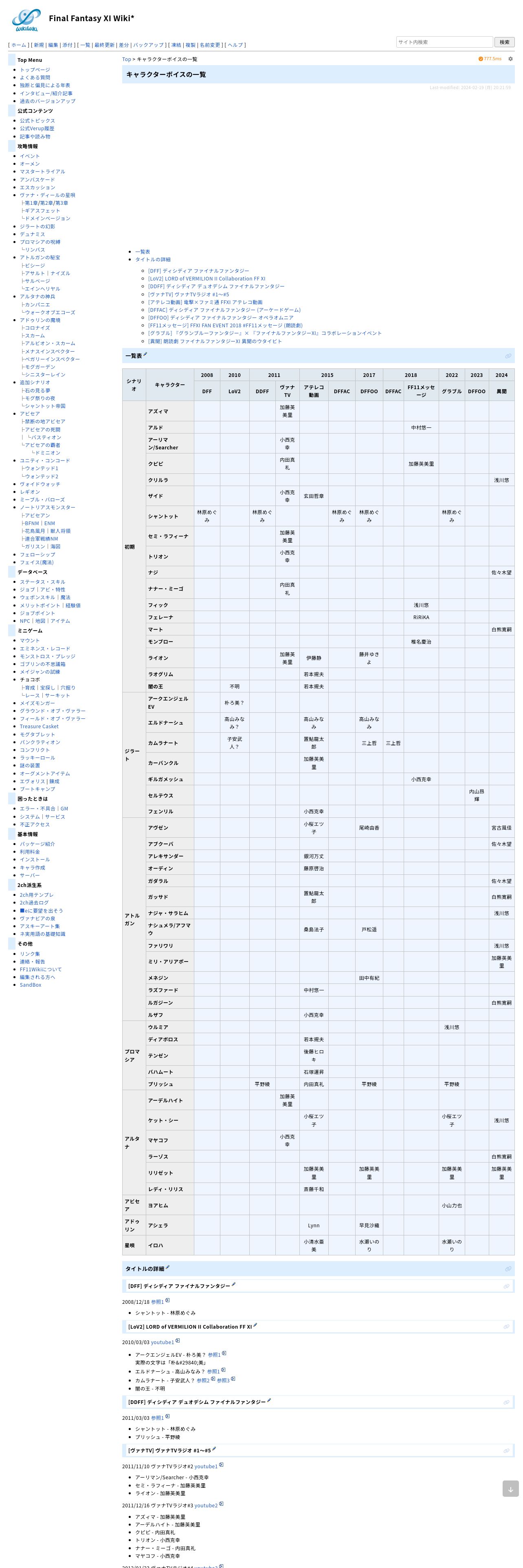523x1568 pixels.
Task: Open アンバスケード sidebar link
Action: (x=37, y=180)
